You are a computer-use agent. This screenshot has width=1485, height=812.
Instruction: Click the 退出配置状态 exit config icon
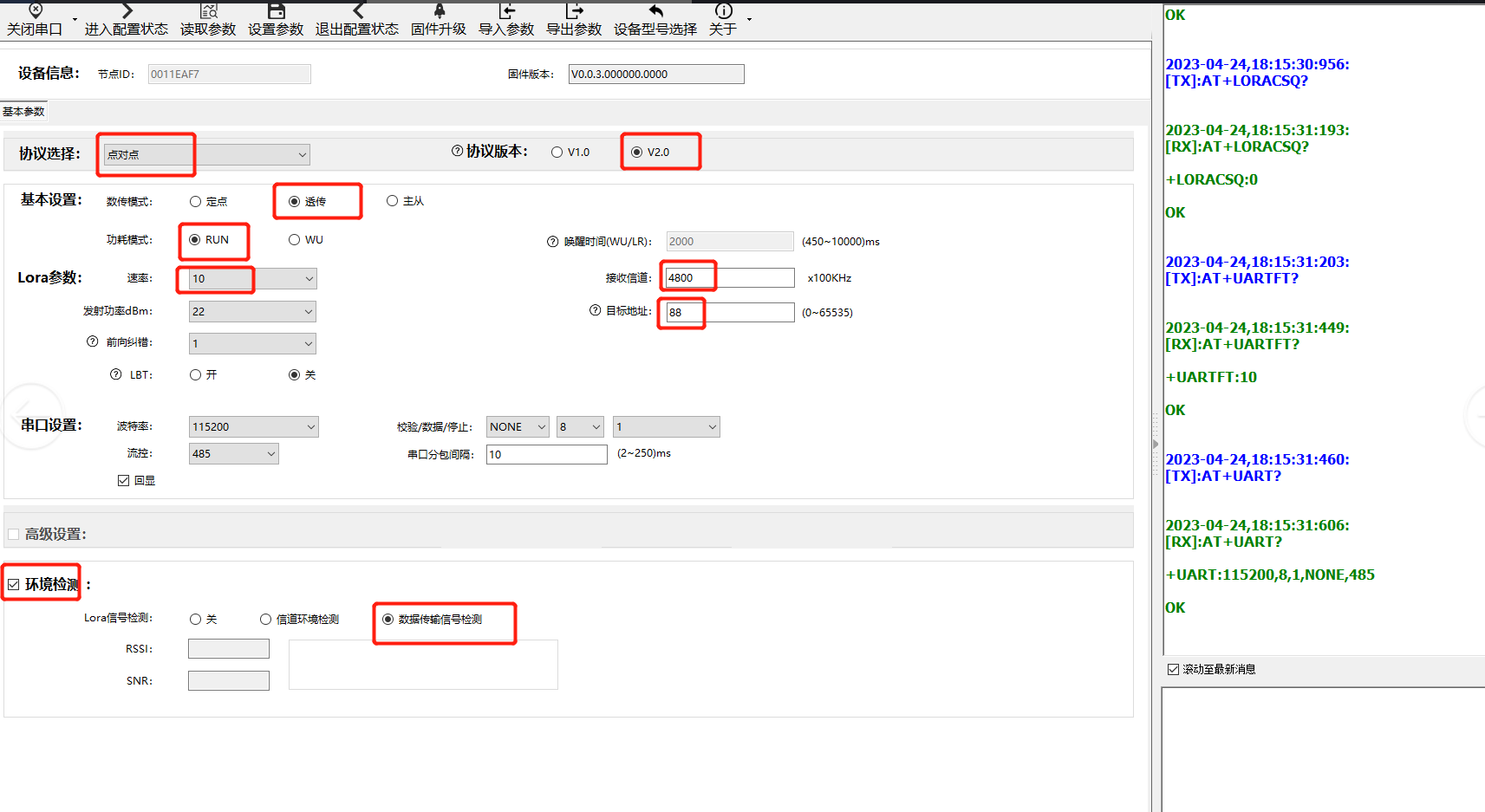tap(357, 11)
